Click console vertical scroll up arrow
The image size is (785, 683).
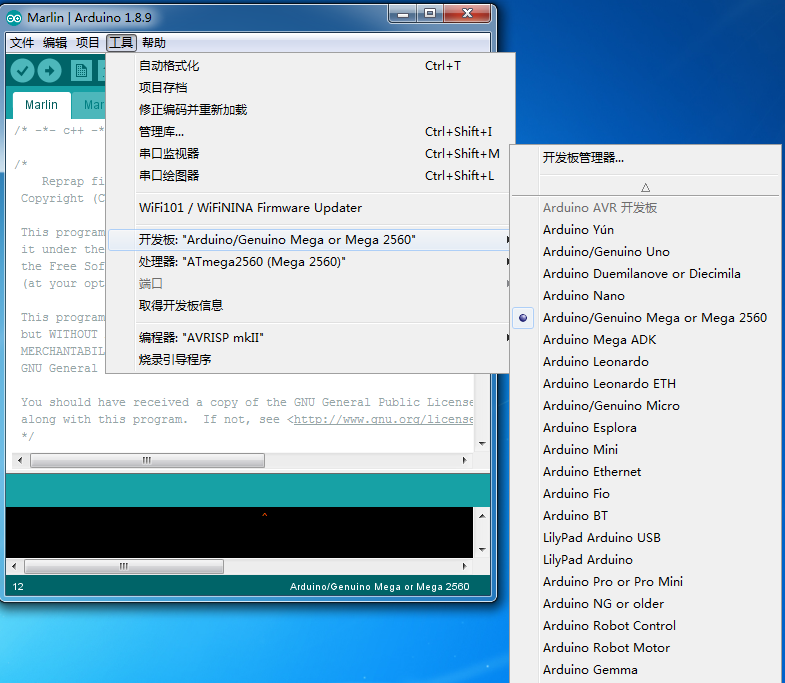click(x=482, y=516)
